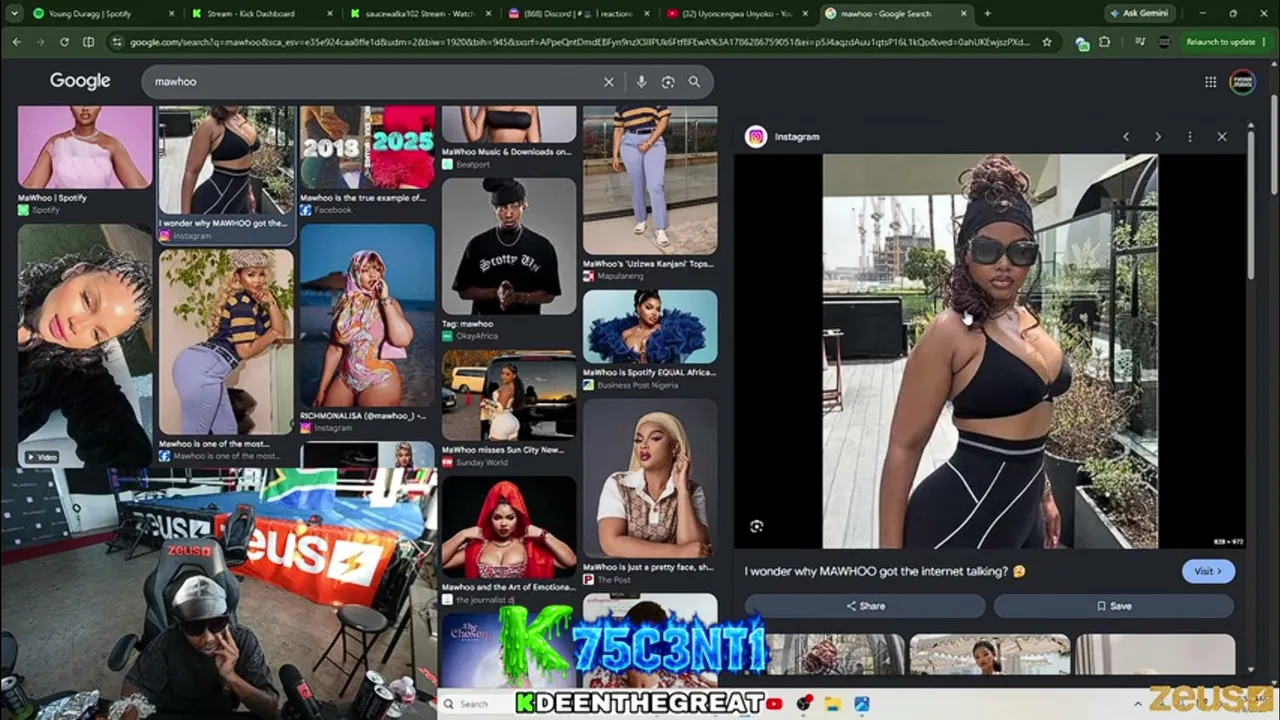The width and height of the screenshot is (1280, 720).
Task: Search inside image with Lens icon
Action: coord(756,526)
